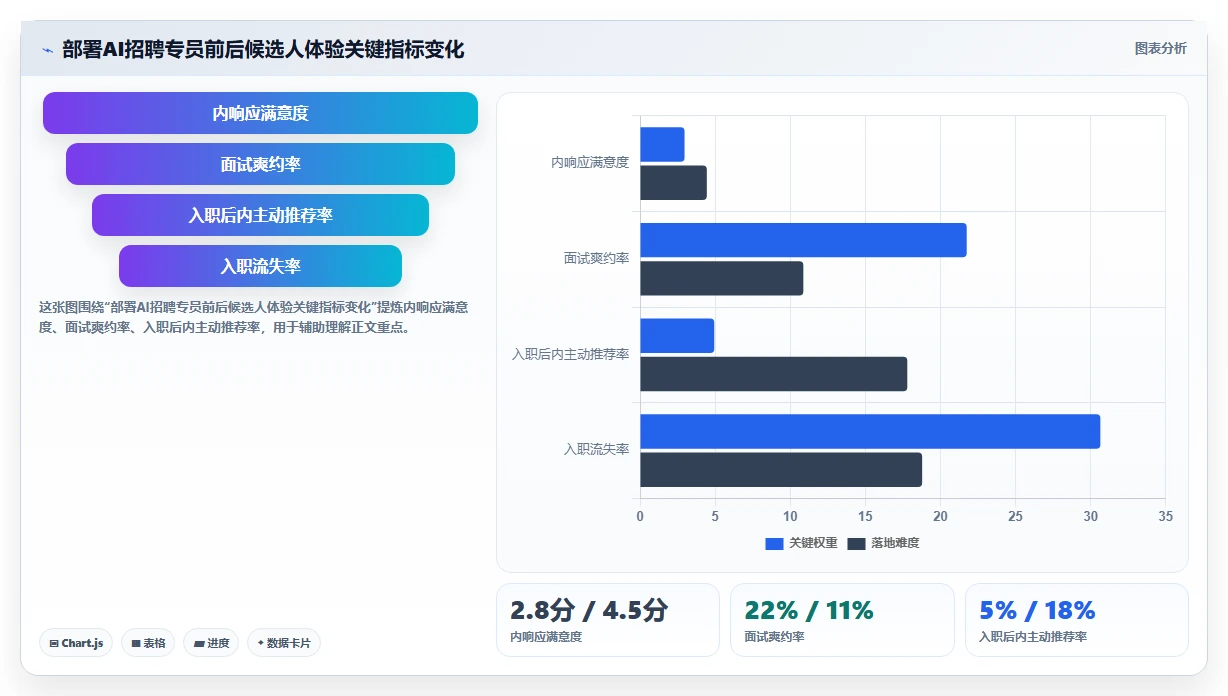Click y-axis label 入职流失率 in chart
The image size is (1228, 696).
tap(596, 450)
